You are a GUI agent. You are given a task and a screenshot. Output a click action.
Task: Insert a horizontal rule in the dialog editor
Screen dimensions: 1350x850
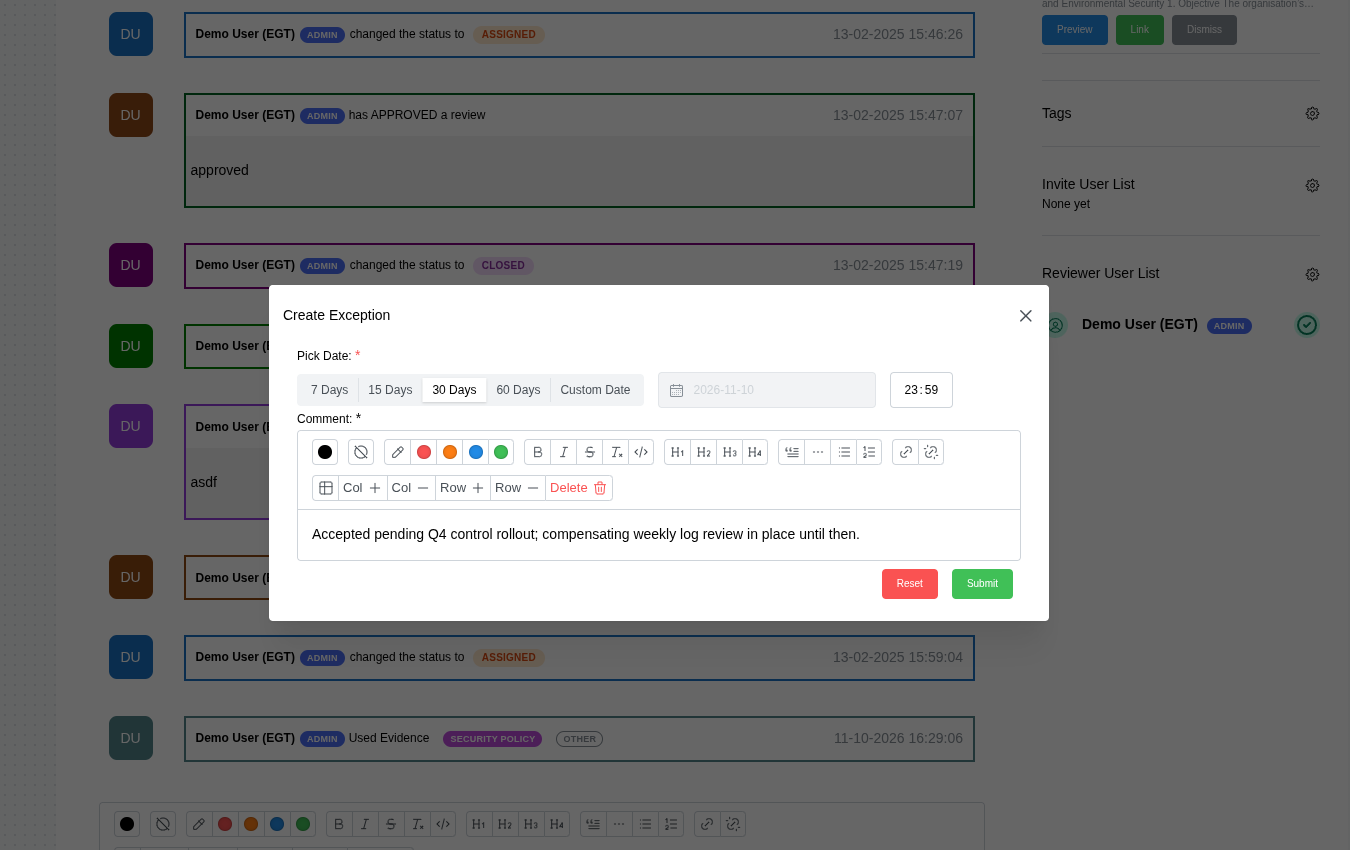[x=818, y=452]
